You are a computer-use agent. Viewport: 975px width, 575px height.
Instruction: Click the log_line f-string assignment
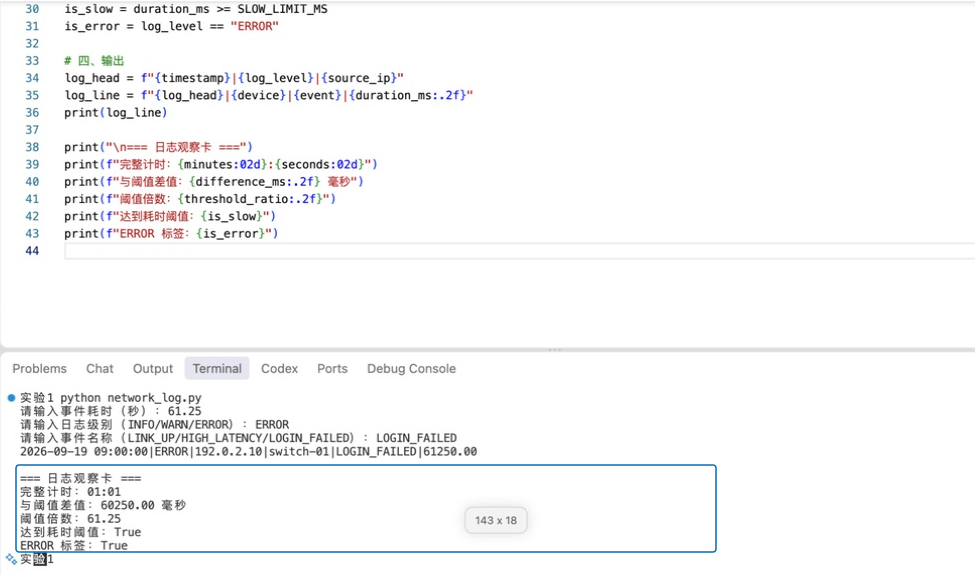(269, 95)
